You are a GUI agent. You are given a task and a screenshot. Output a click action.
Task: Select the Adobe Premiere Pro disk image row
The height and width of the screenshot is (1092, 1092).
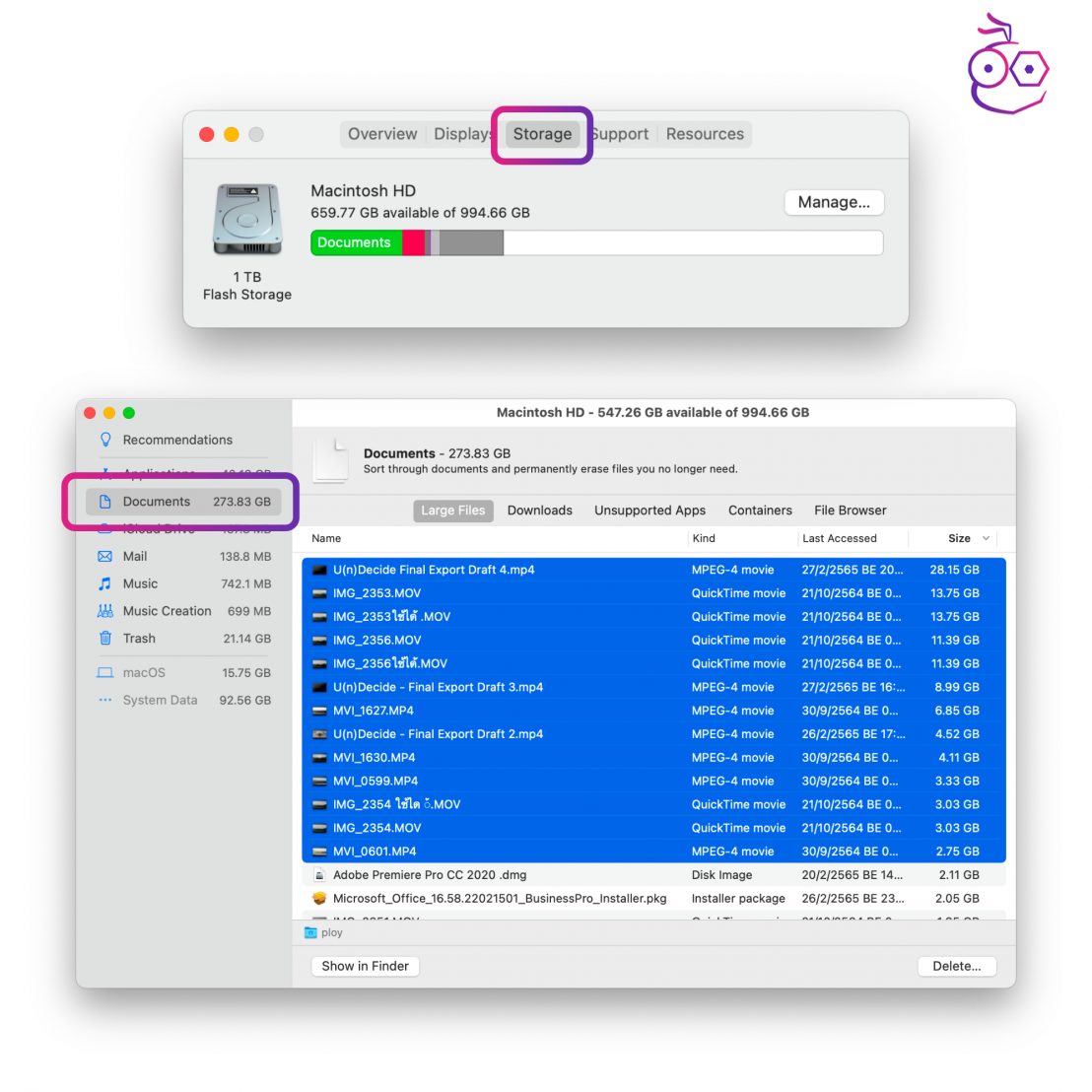point(591,874)
